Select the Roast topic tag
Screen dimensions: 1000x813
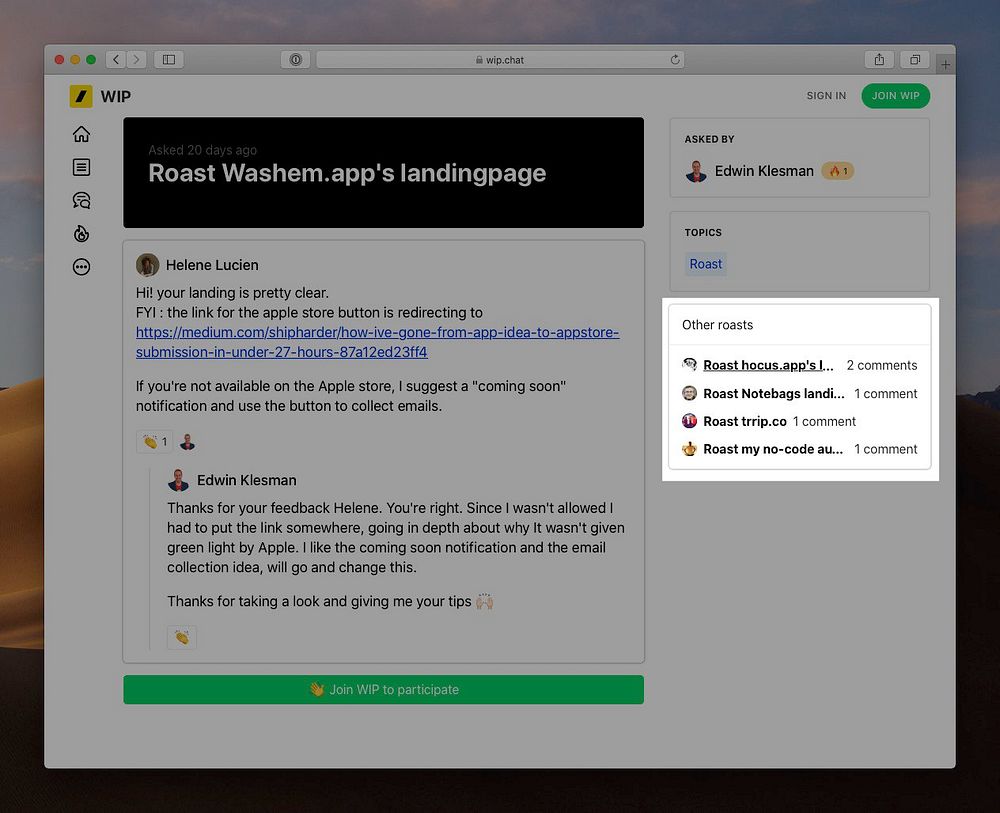click(705, 263)
